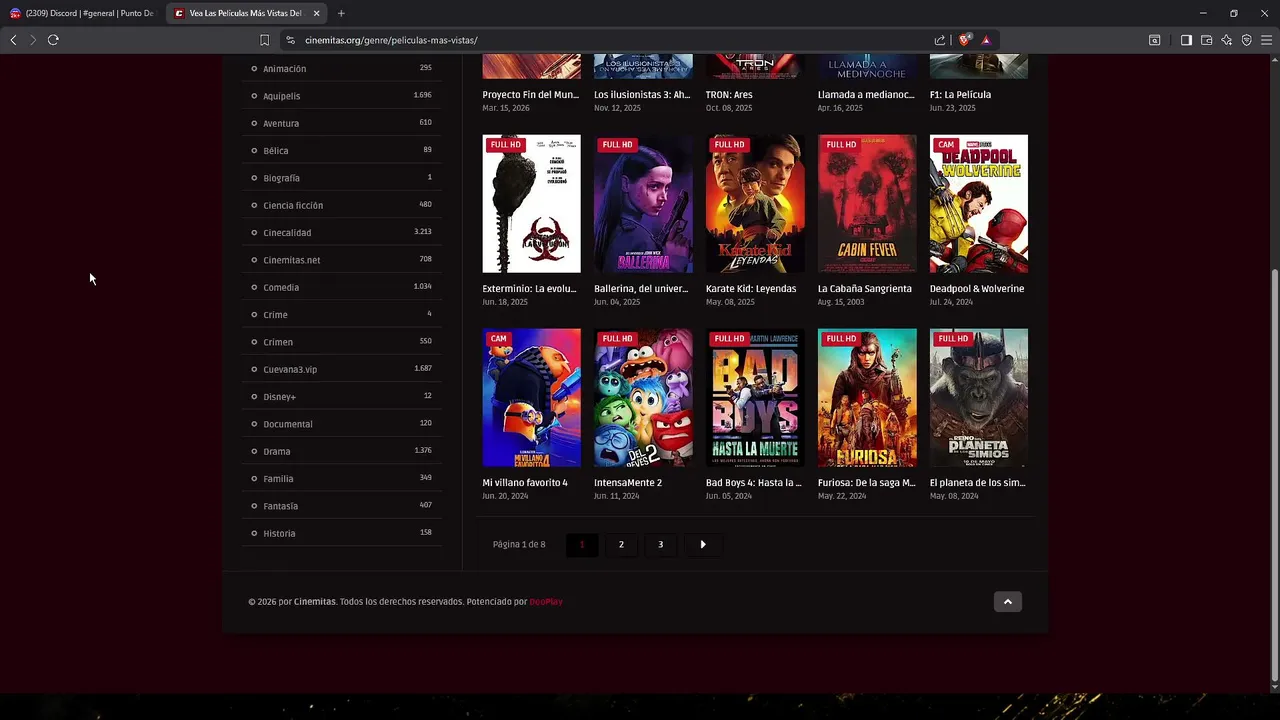Click the back-to-top arrow button in the footer
The width and height of the screenshot is (1280, 720).
pyautogui.click(x=1008, y=601)
